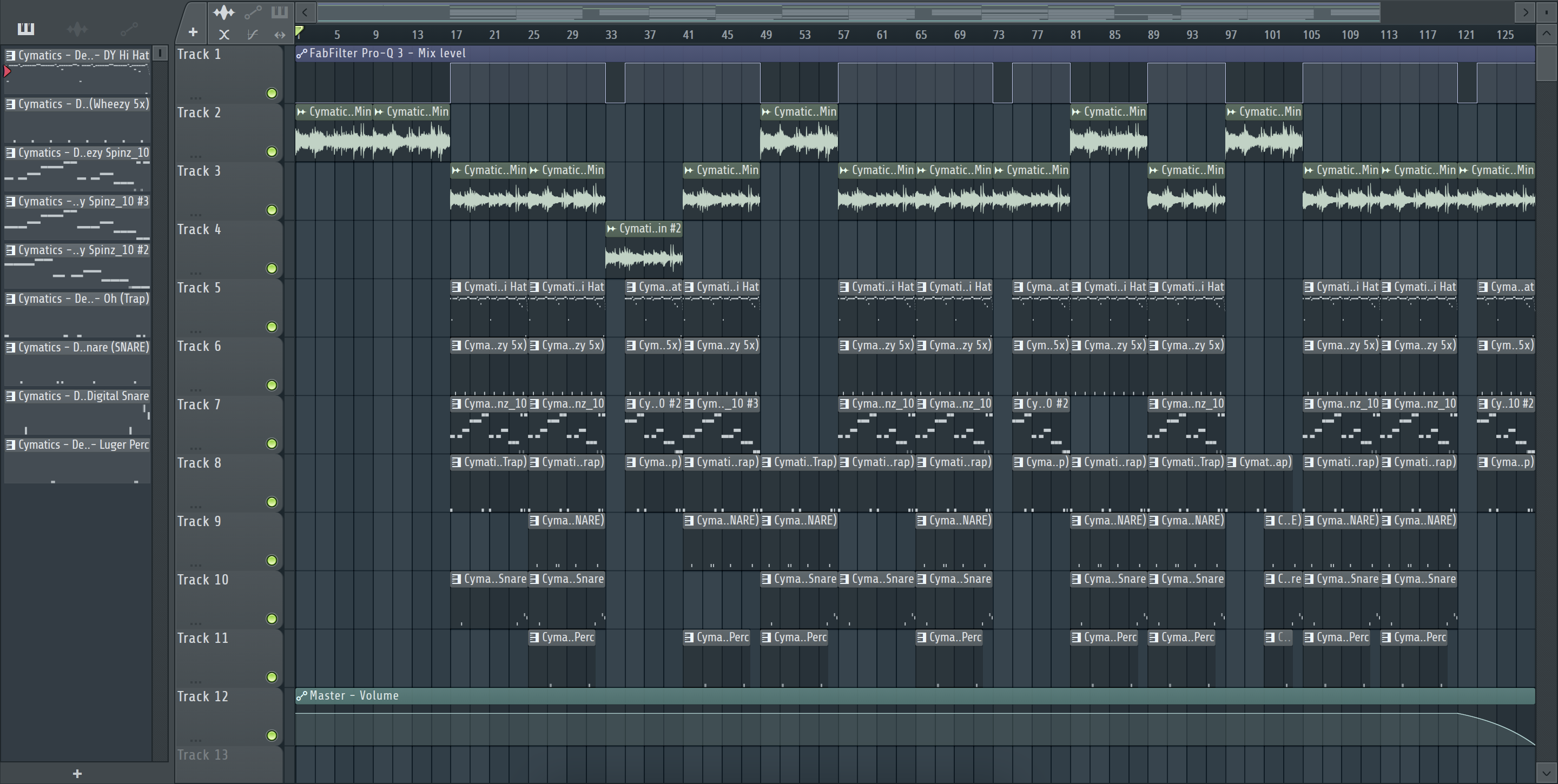Screen dimensions: 1558x784
Task: Select the Track 8 header
Action: point(229,482)
